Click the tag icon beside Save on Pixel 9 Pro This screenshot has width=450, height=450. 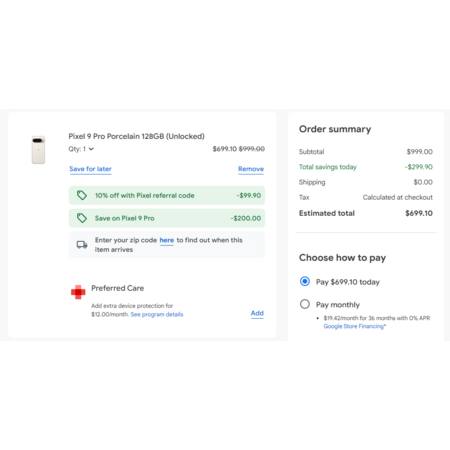[82, 218]
